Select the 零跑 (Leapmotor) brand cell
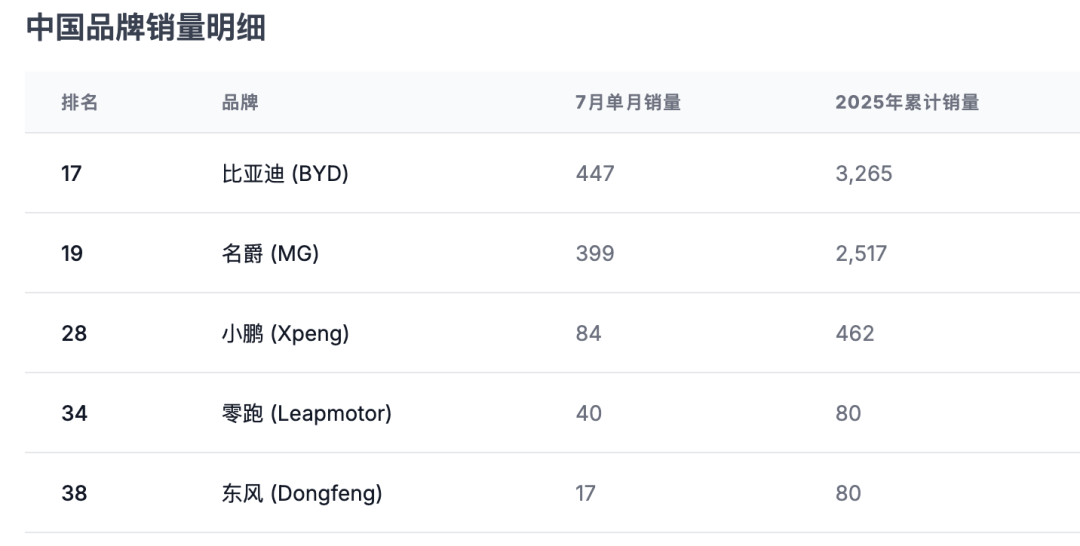 pos(306,413)
